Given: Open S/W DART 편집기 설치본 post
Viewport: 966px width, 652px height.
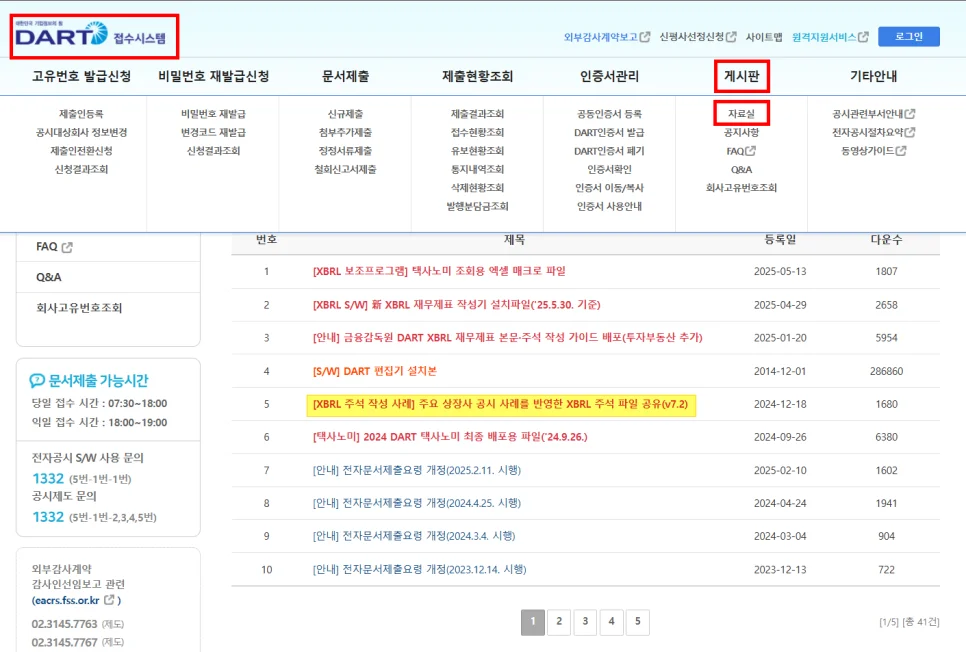Looking at the screenshot, I should (375, 371).
